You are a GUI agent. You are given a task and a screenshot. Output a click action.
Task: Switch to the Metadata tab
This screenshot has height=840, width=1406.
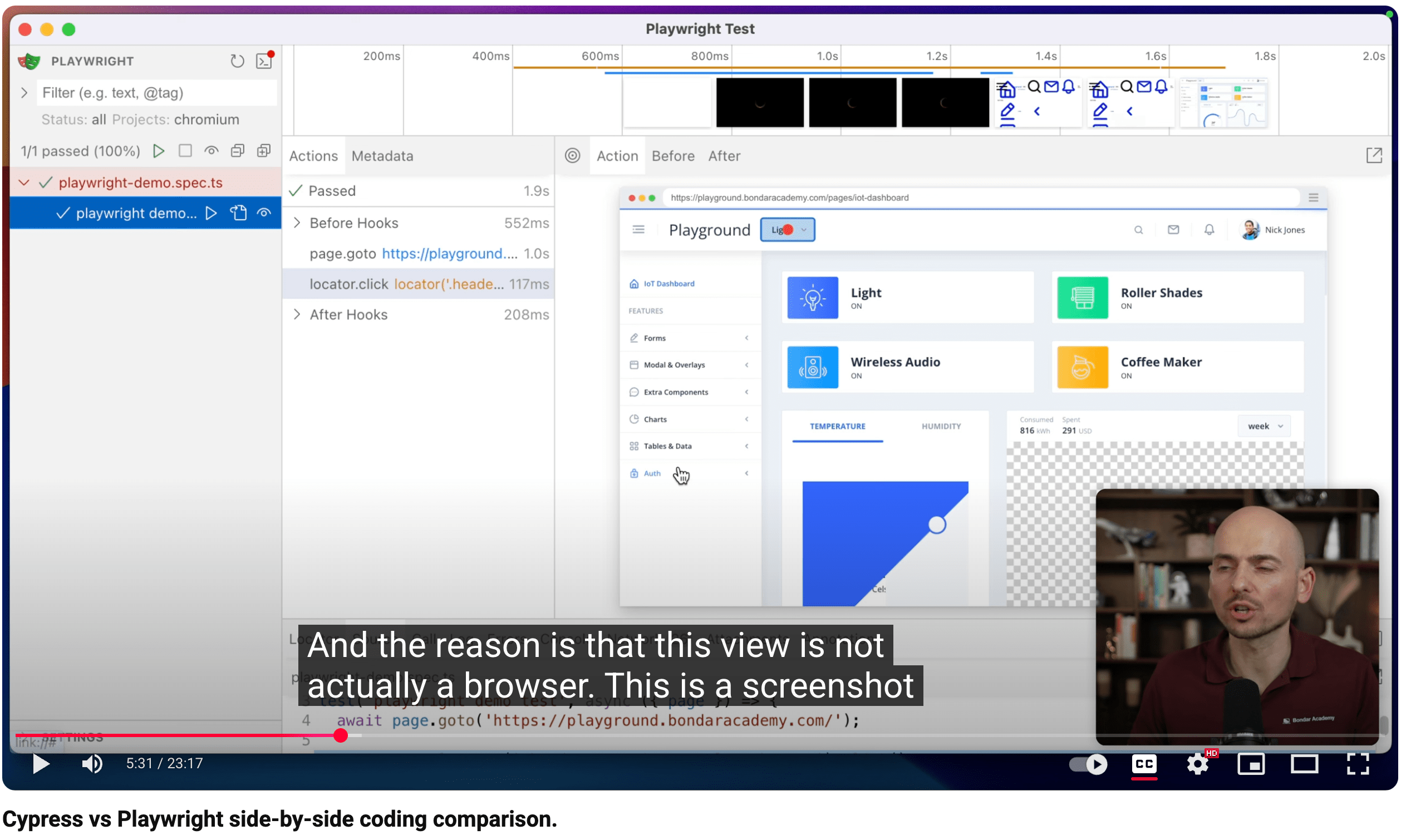[382, 156]
